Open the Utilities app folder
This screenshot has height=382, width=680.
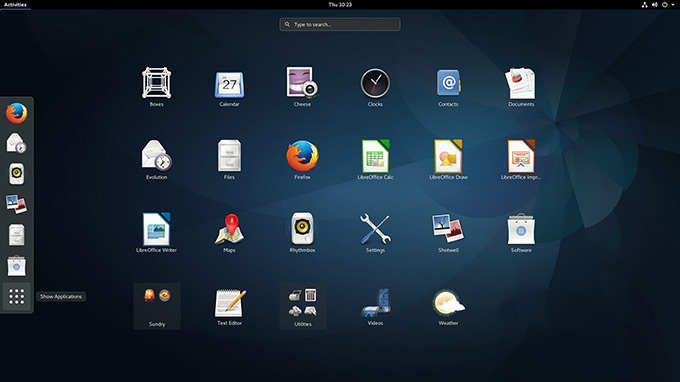pyautogui.click(x=303, y=307)
